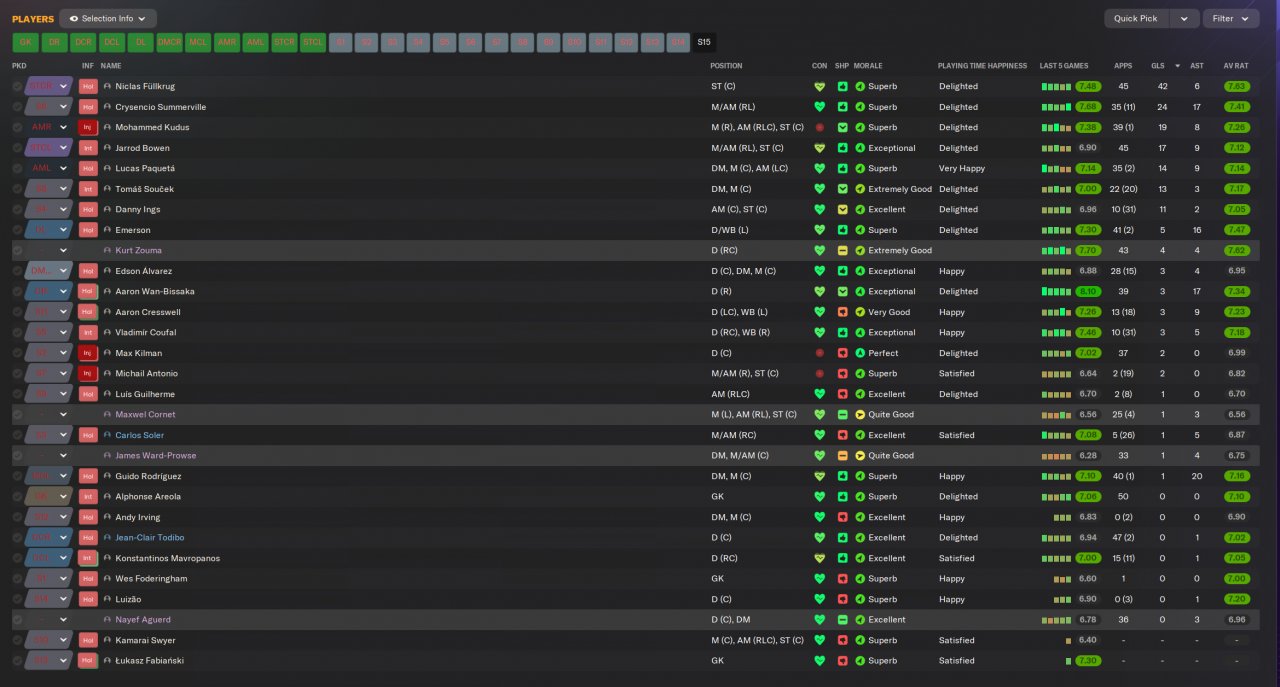Select the GK position slot

26,42
